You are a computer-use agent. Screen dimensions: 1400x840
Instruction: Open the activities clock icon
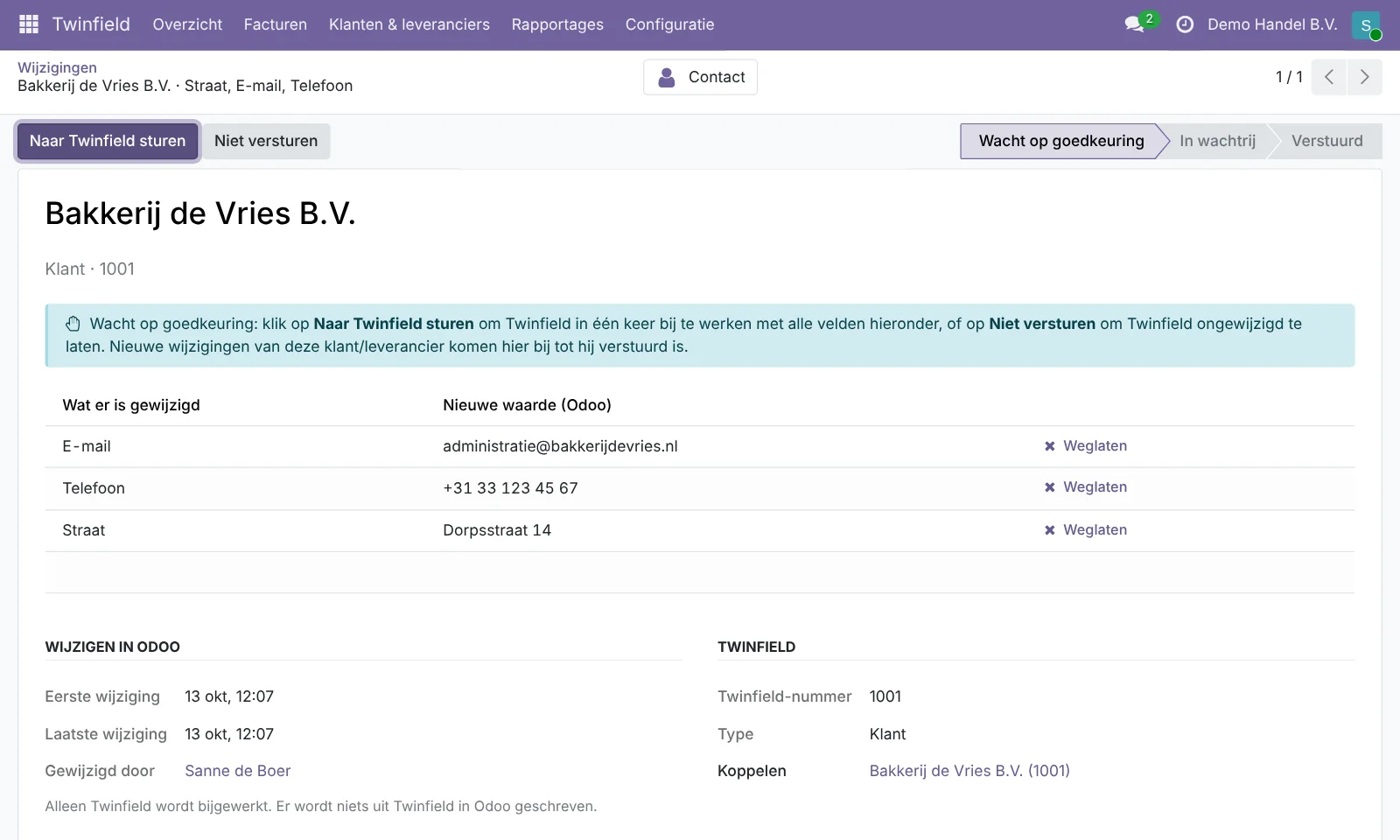1185,24
